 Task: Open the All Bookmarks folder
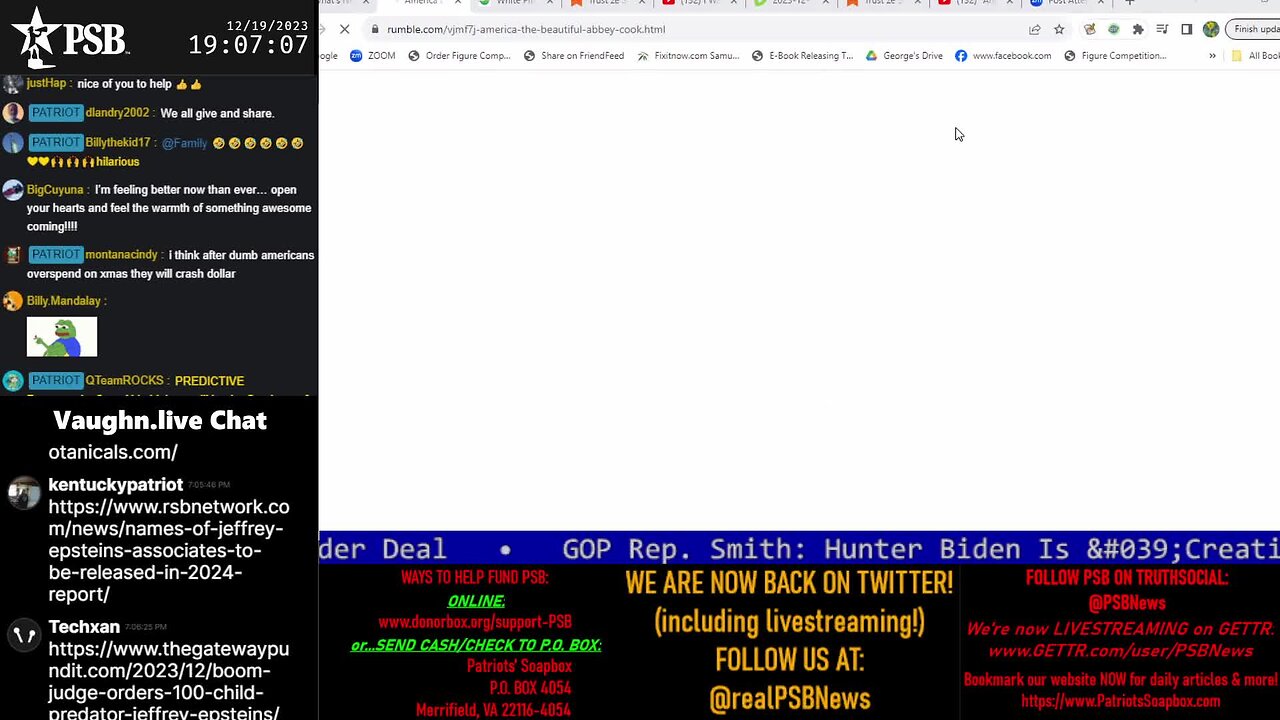[x=1255, y=56]
